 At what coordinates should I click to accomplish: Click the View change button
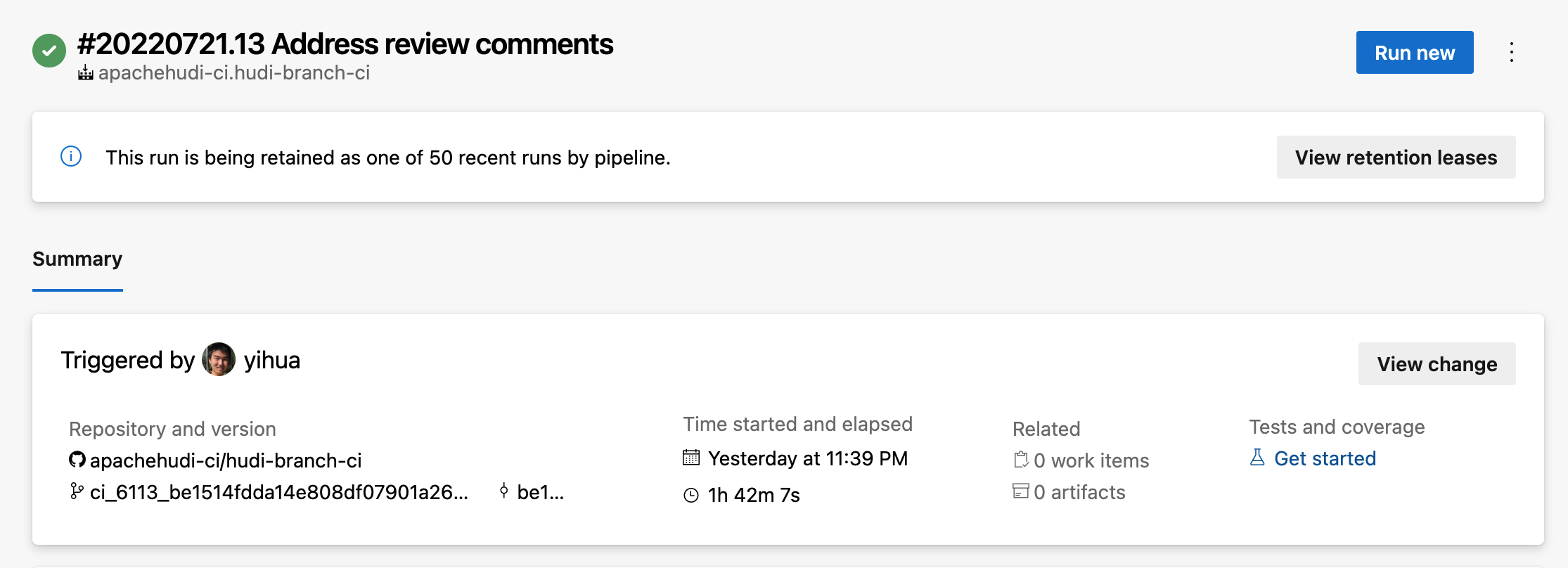pos(1437,364)
